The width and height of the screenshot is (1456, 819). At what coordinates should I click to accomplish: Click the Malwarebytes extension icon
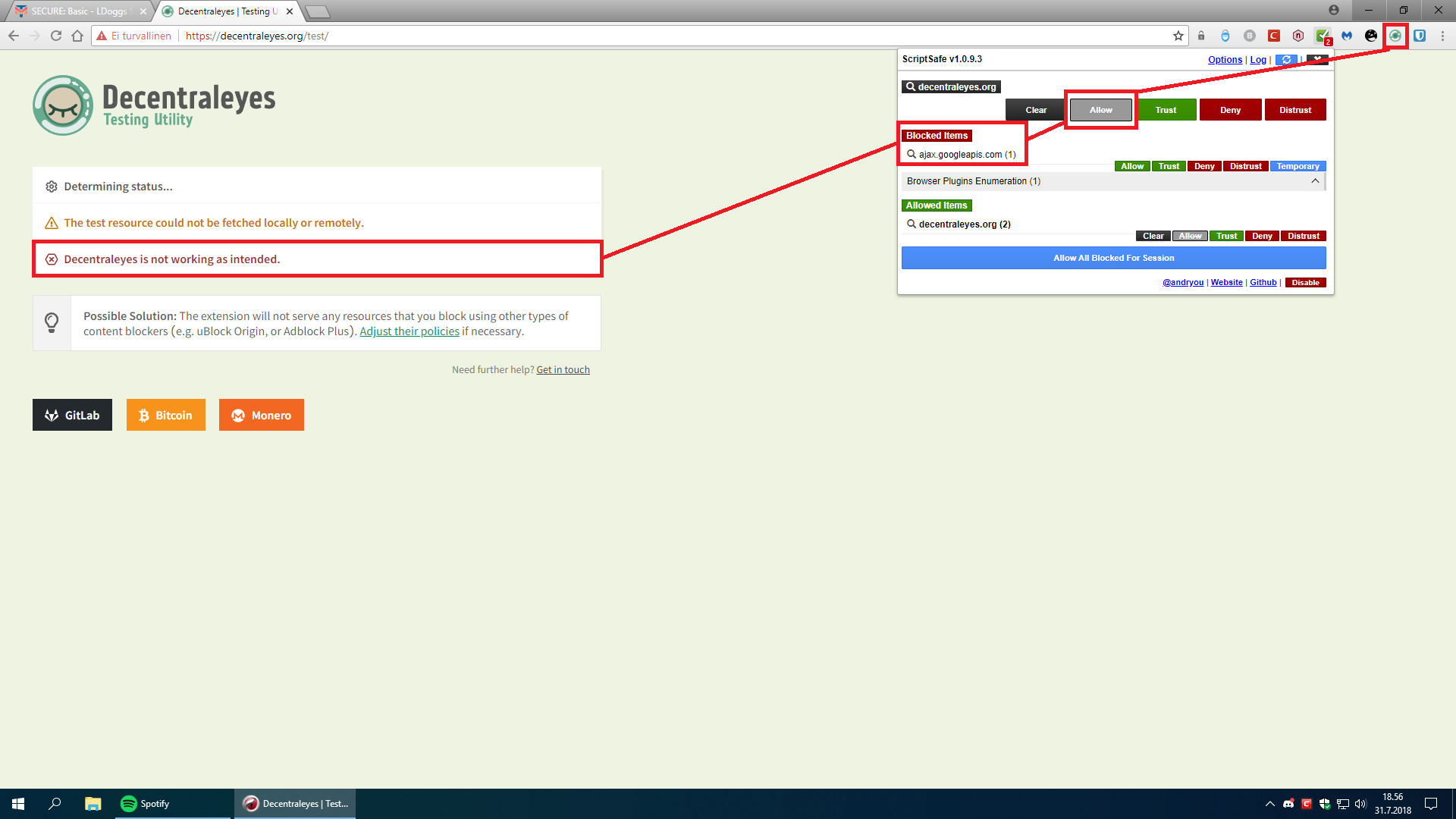[x=1346, y=36]
